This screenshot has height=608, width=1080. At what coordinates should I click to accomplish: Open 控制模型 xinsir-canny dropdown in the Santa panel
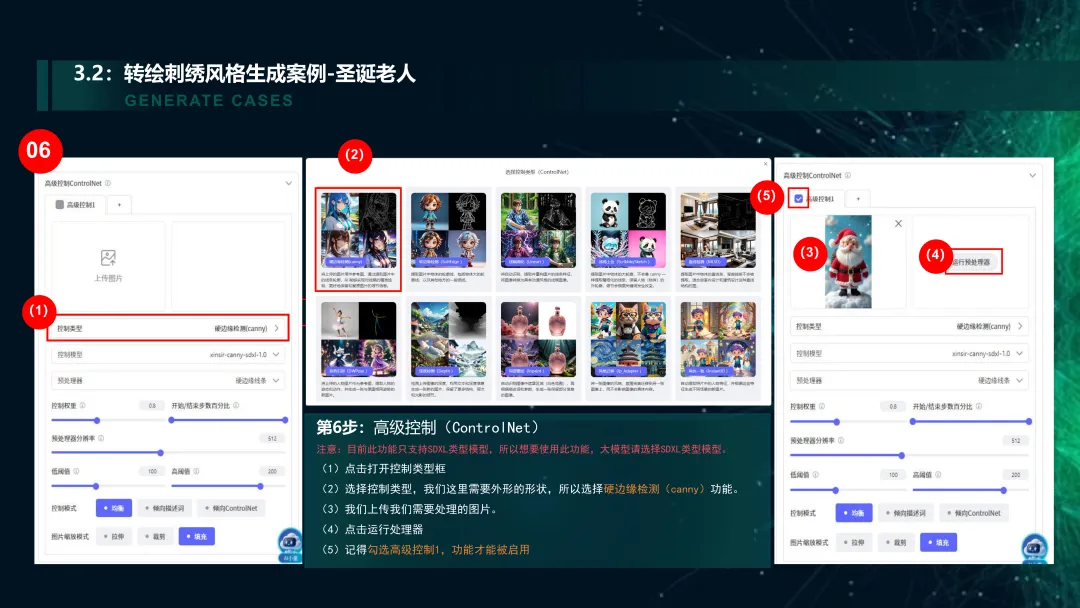(x=909, y=353)
